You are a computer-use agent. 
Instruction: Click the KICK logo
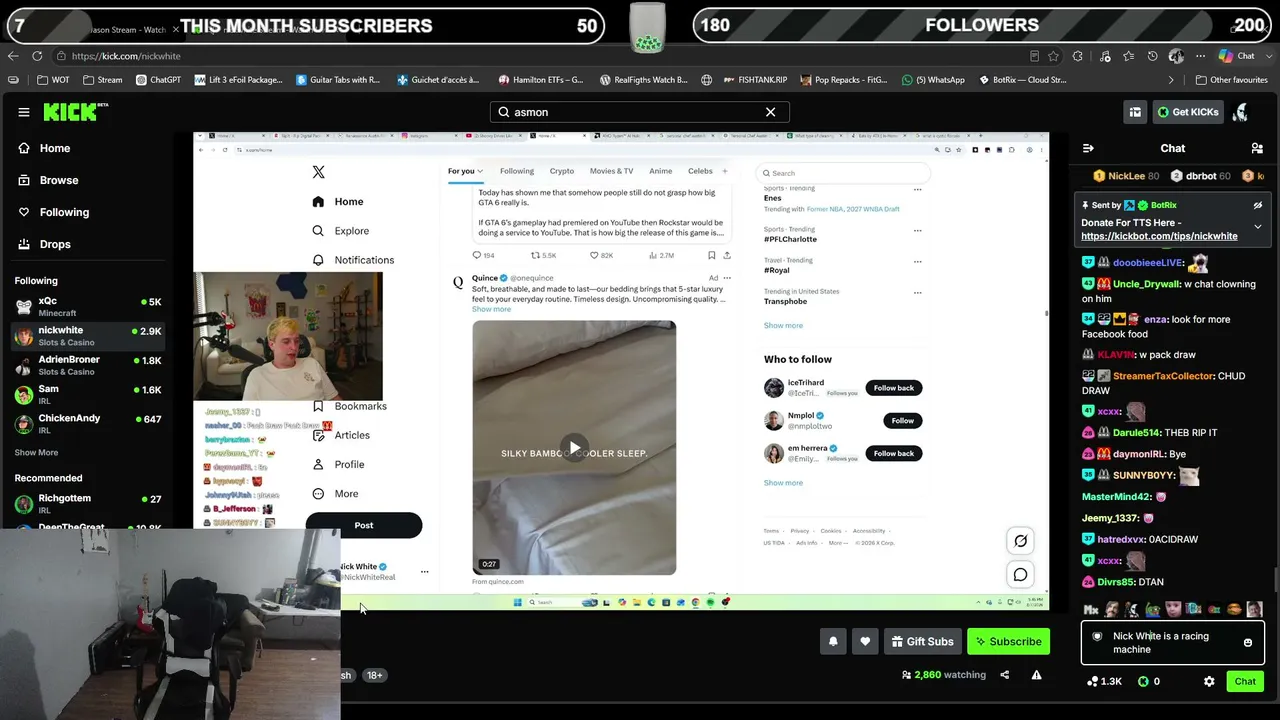(75, 112)
